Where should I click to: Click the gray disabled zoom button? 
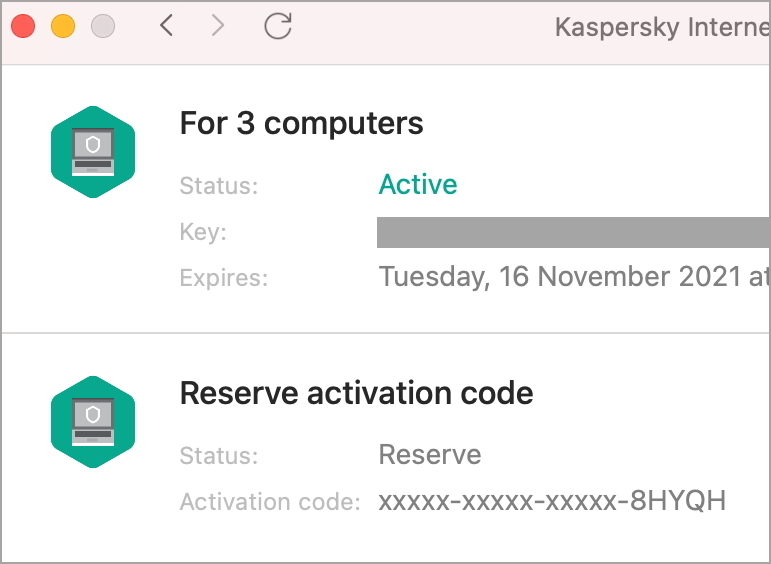[103, 26]
